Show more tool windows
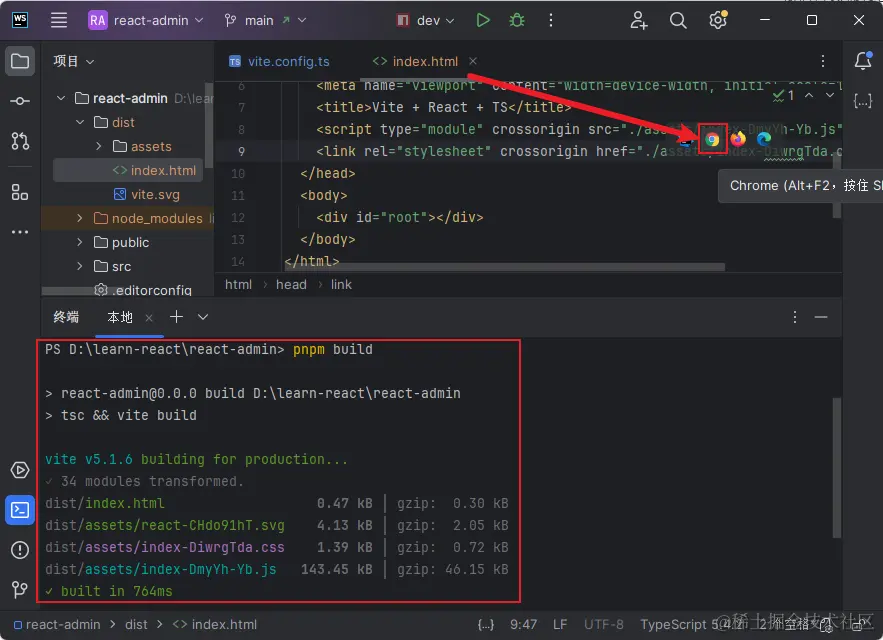 pyautogui.click(x=20, y=232)
